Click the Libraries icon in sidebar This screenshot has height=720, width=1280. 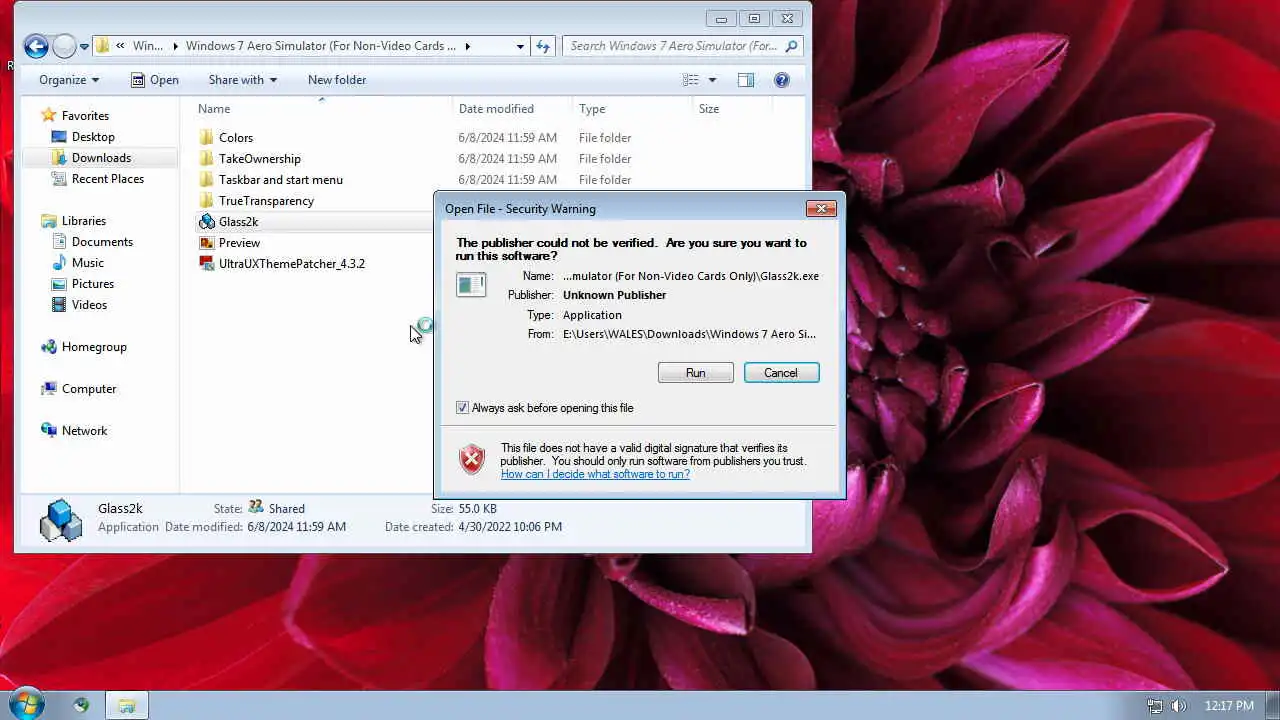pos(48,220)
